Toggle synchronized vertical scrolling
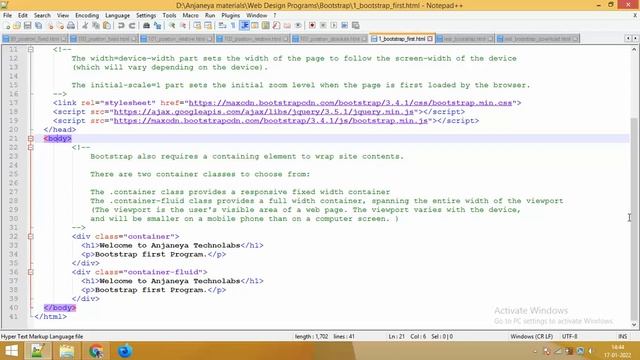This screenshot has height=360, width=640. point(197,26)
